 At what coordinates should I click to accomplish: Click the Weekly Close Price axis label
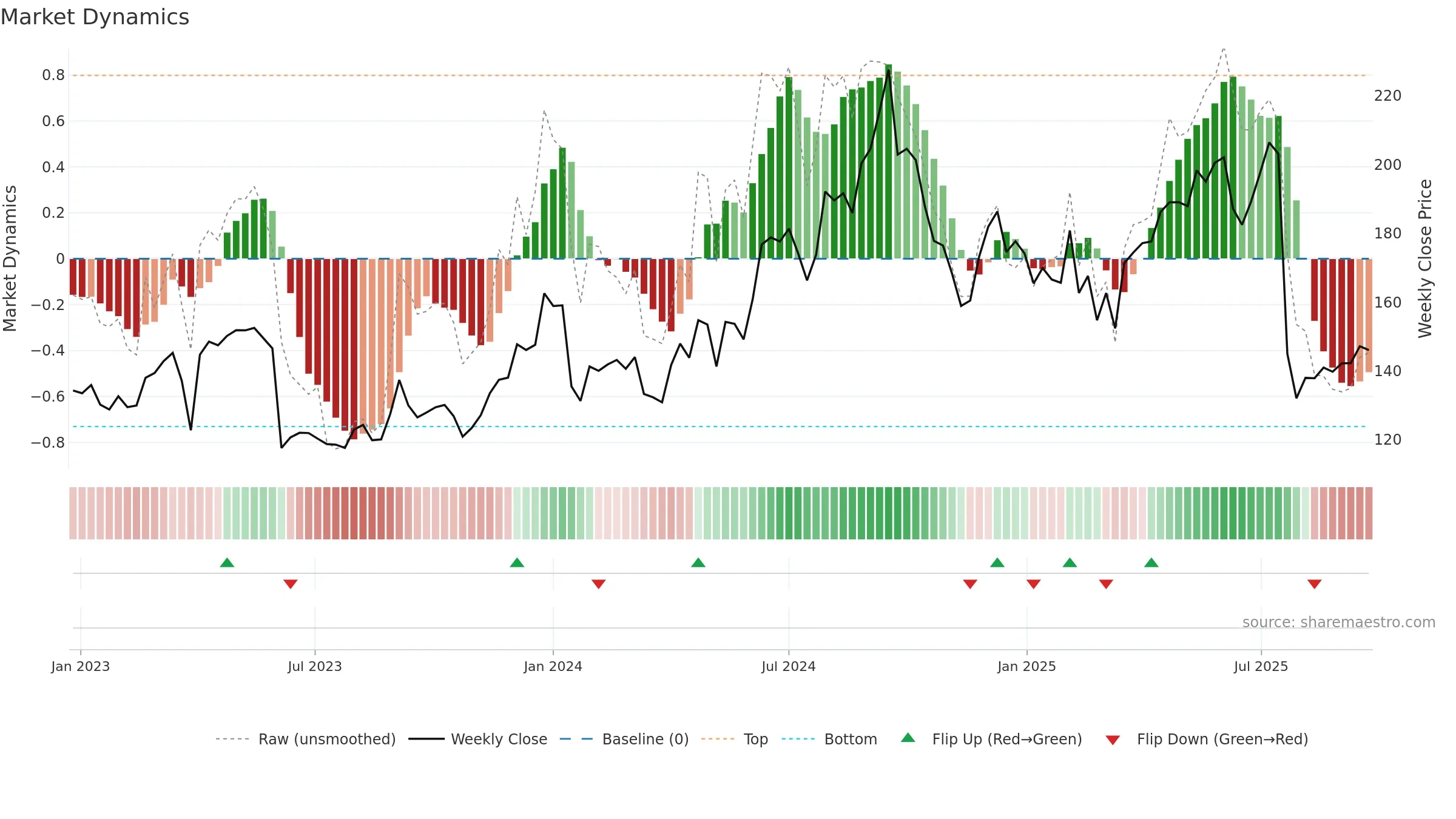click(x=1425, y=258)
